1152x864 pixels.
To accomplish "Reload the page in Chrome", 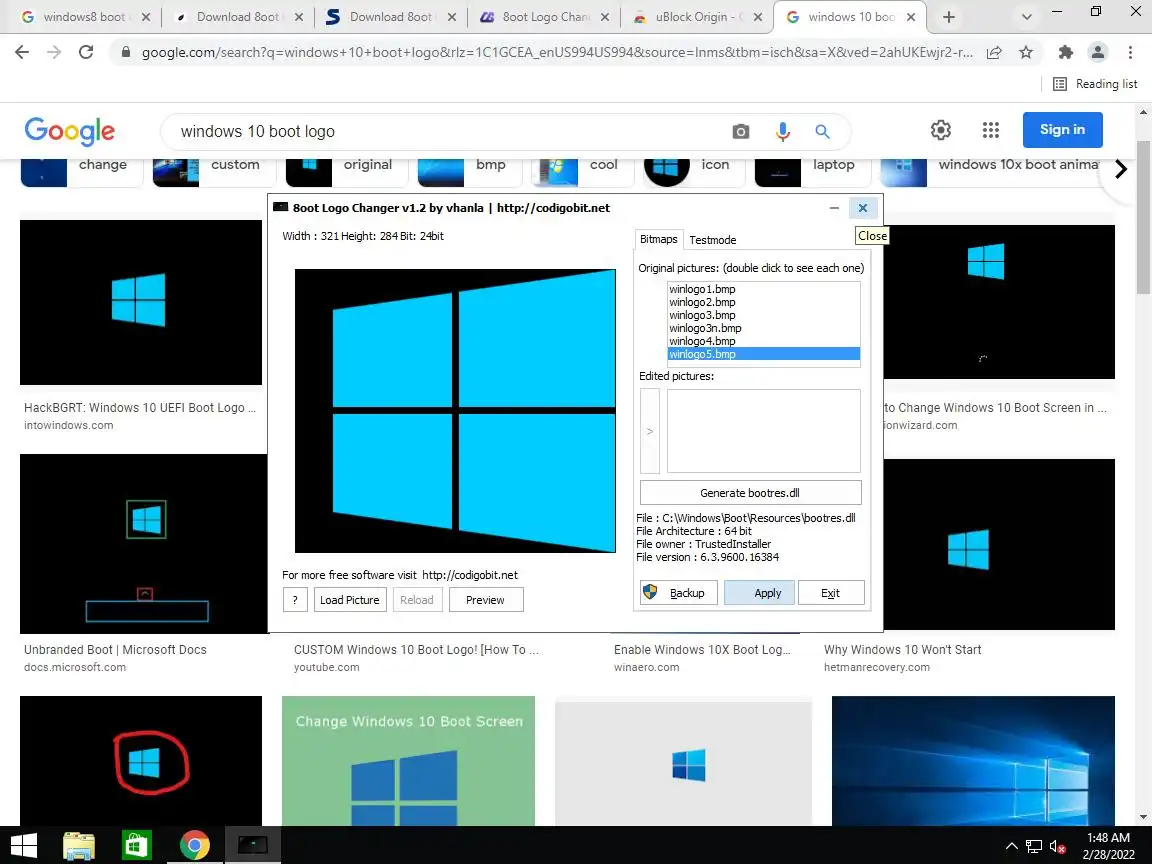I will tap(86, 52).
